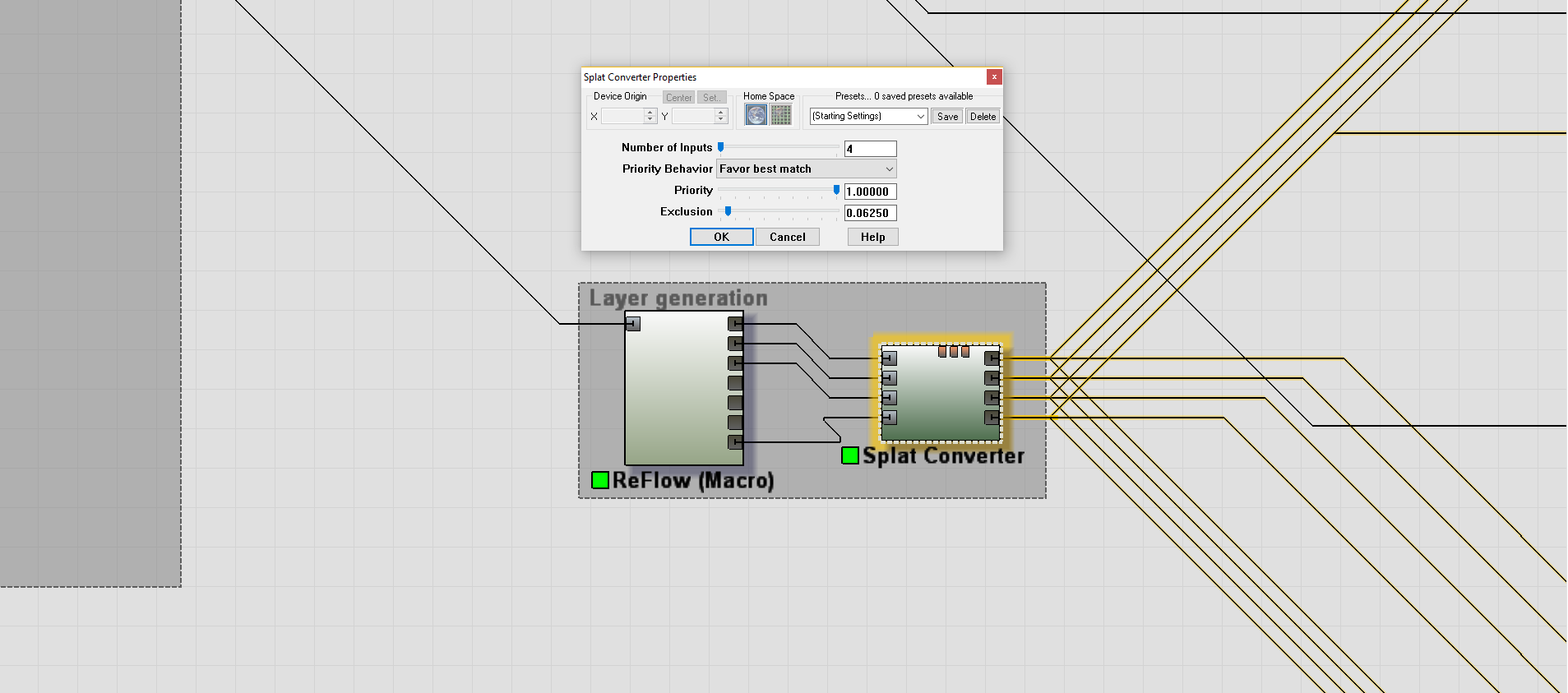Viewport: 1568px width, 693px height.
Task: Click the second output port of ReFlow device
Action: coord(735,344)
